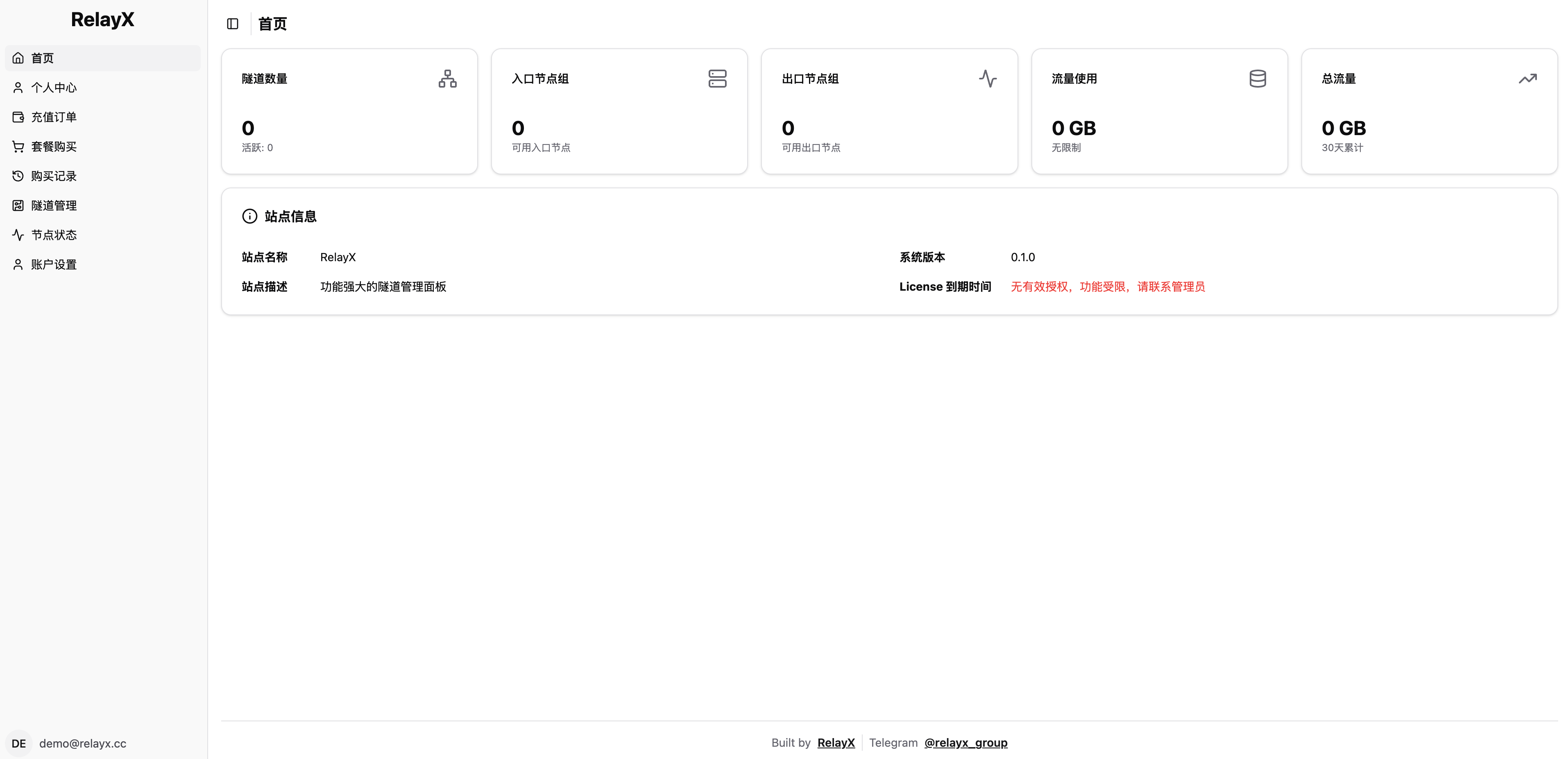Click the info icon next to 站点信息
The width and height of the screenshot is (1568, 759).
click(x=250, y=216)
